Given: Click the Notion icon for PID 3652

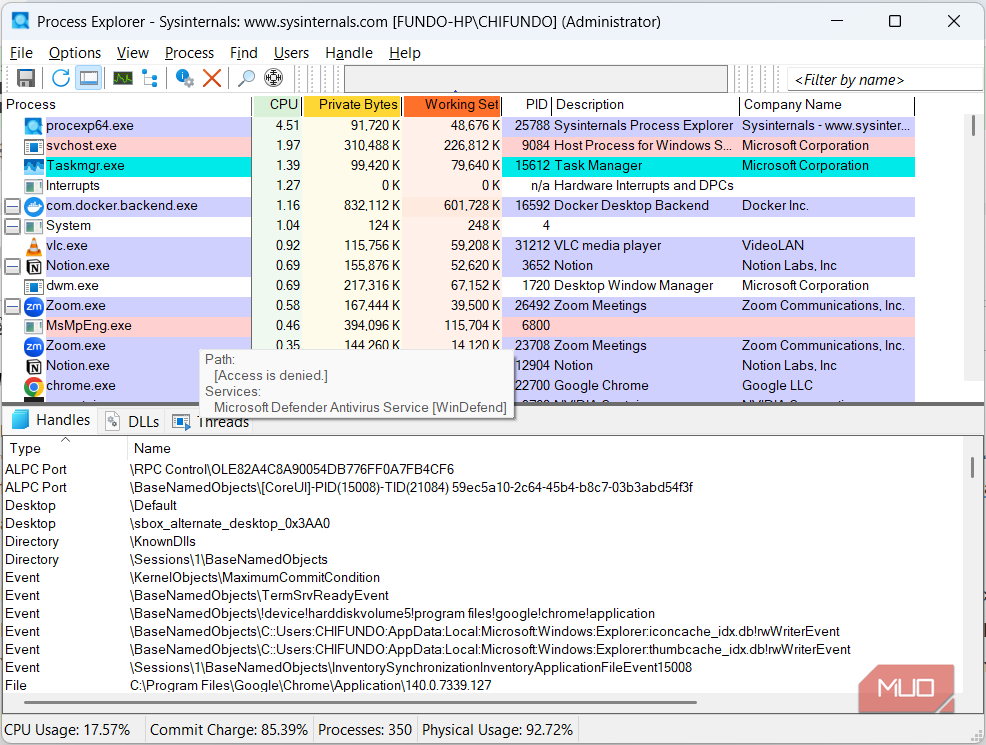Looking at the screenshot, I should pyautogui.click(x=33, y=267).
